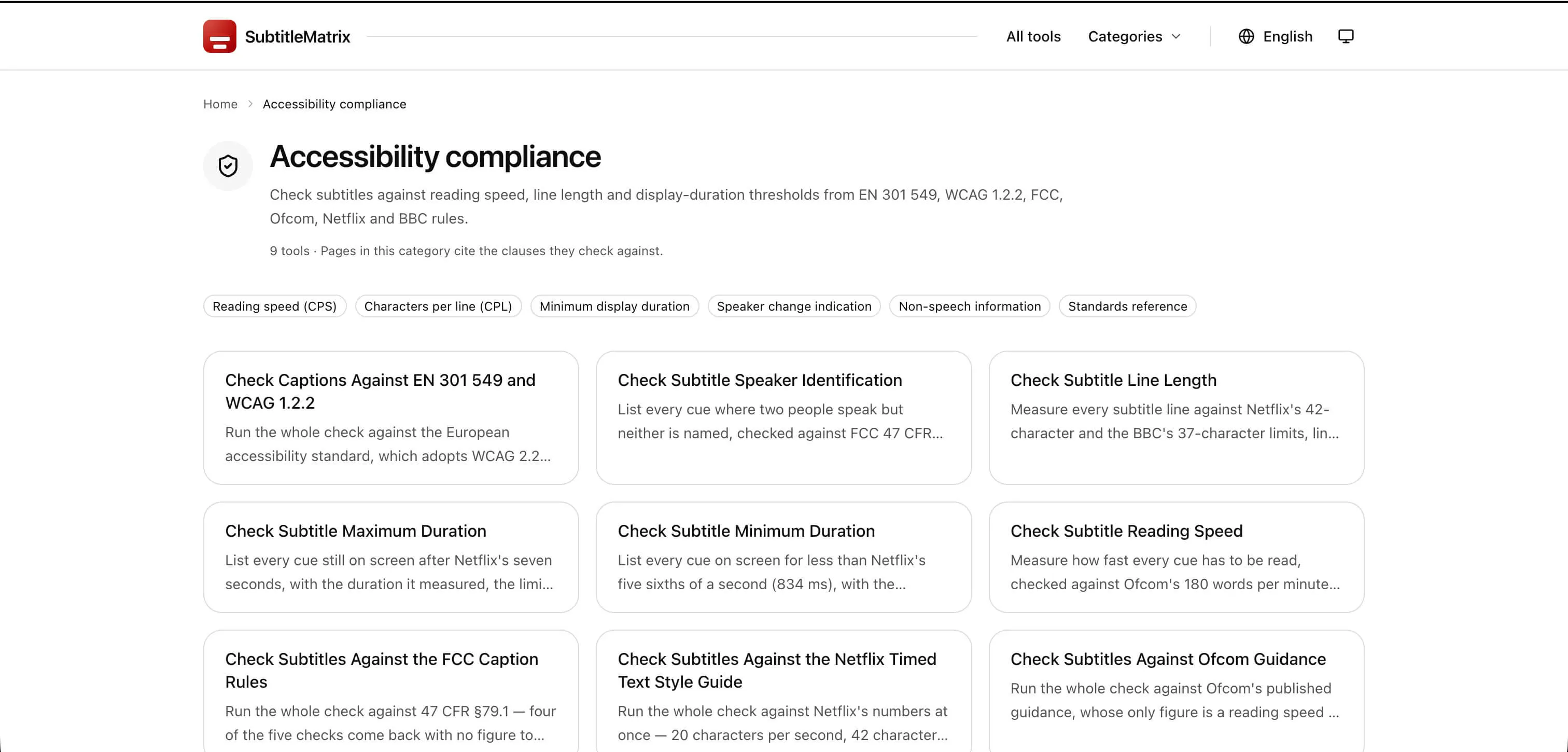
Task: Select the Speaker change indication tag
Action: click(794, 307)
